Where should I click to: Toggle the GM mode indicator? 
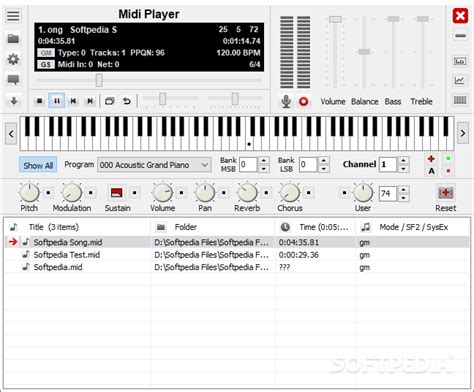tap(46, 53)
